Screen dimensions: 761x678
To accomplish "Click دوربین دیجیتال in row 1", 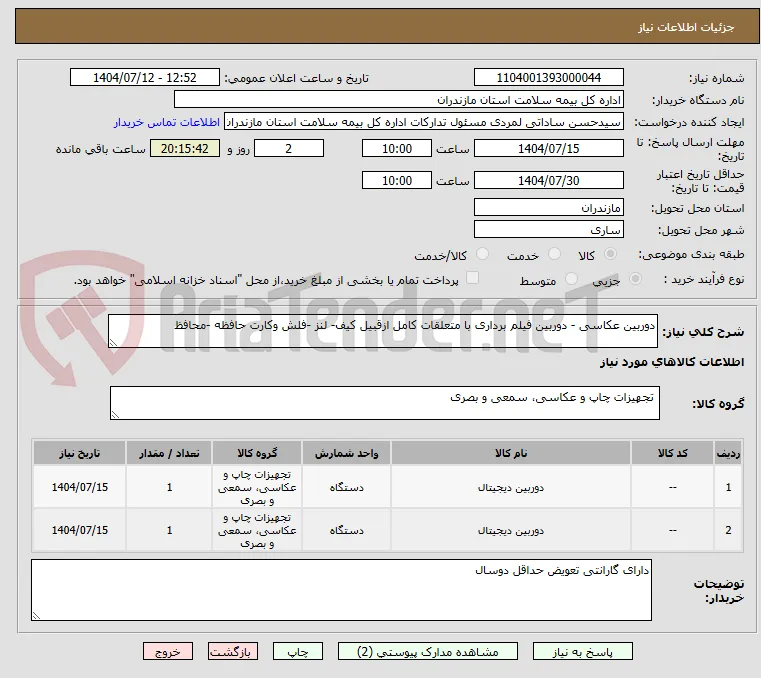I will tap(511, 487).
